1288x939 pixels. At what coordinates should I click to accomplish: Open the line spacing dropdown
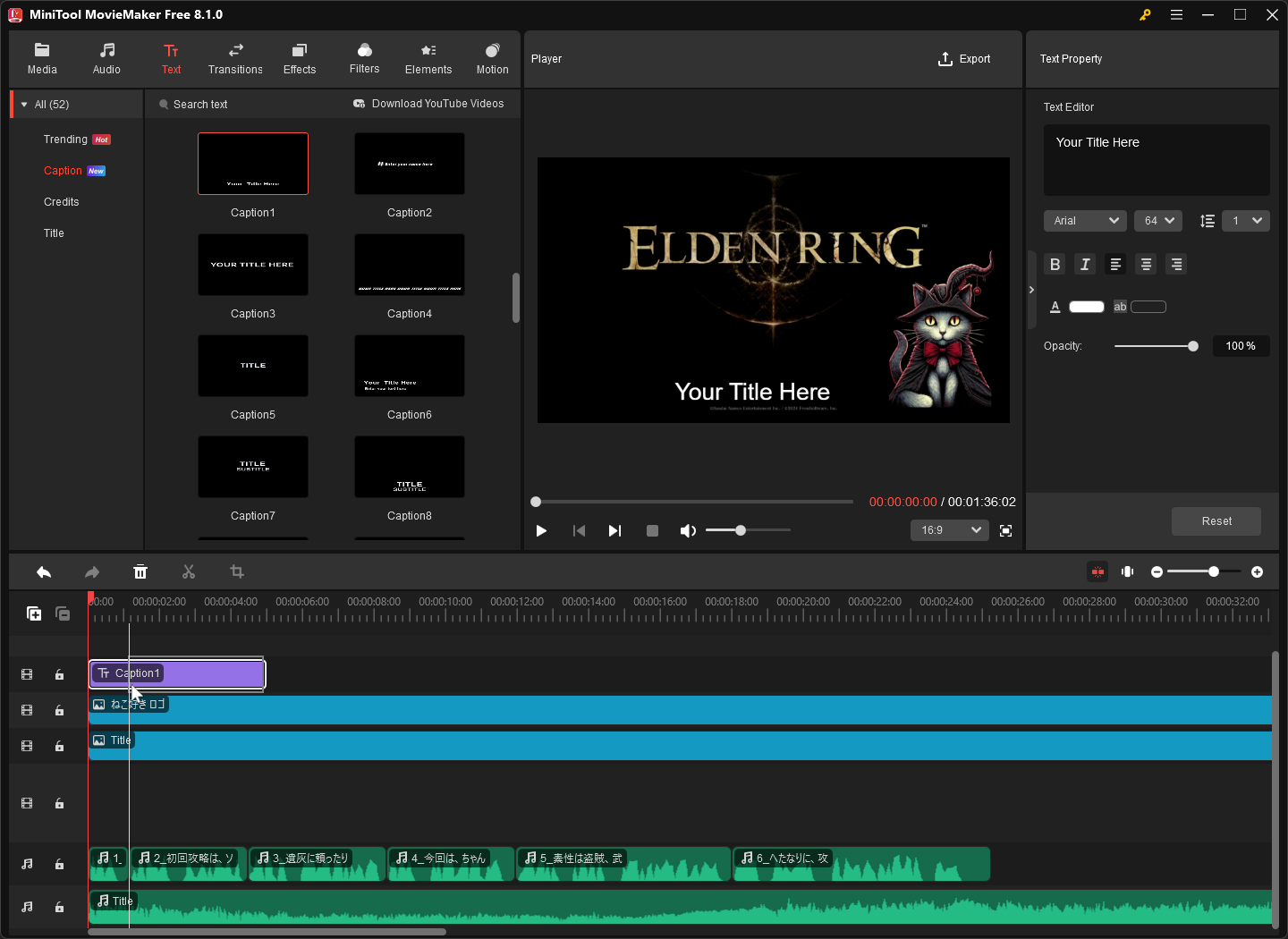click(1246, 221)
